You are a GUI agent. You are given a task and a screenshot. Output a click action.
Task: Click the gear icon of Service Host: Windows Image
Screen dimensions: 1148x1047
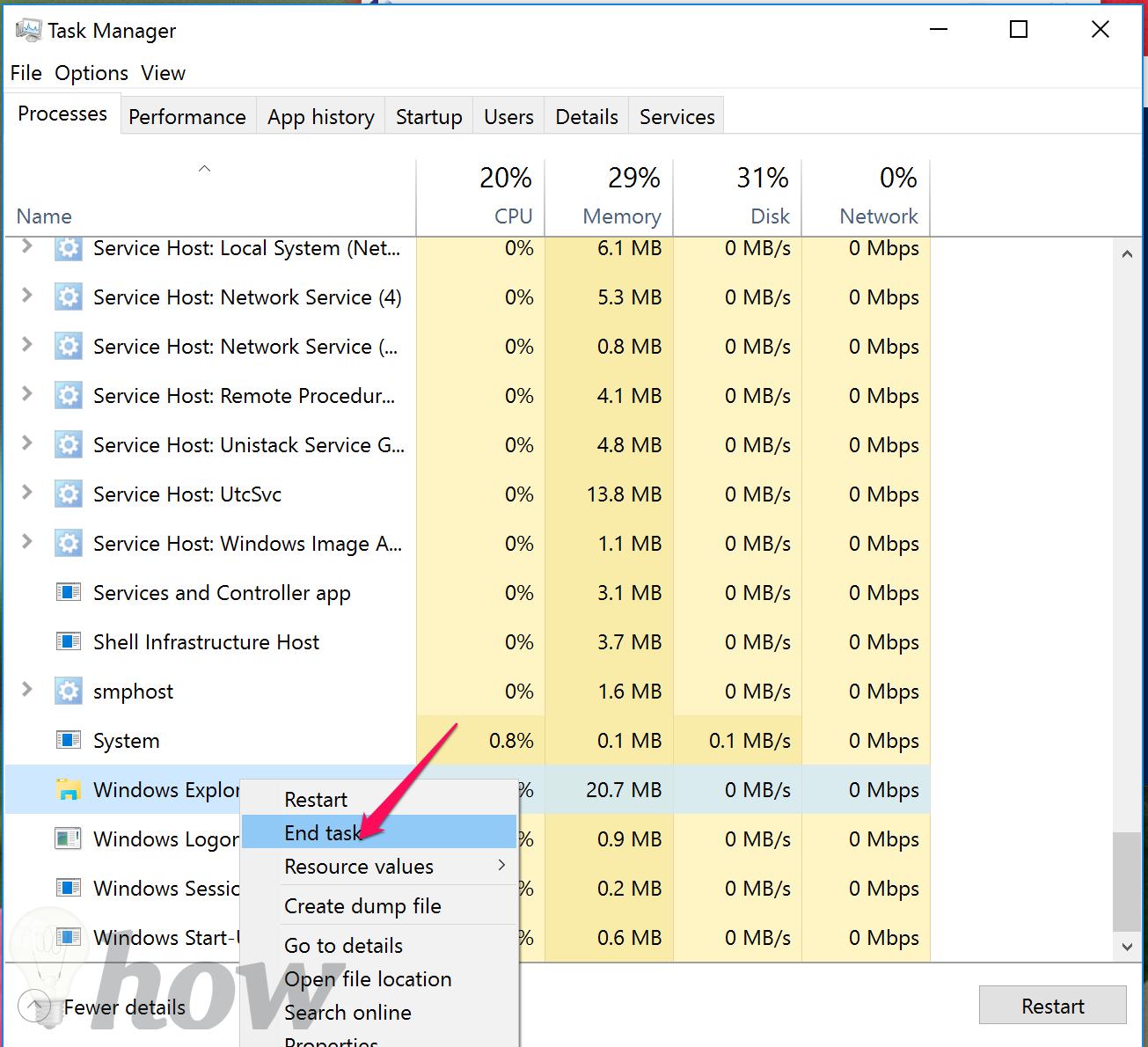pos(69,544)
